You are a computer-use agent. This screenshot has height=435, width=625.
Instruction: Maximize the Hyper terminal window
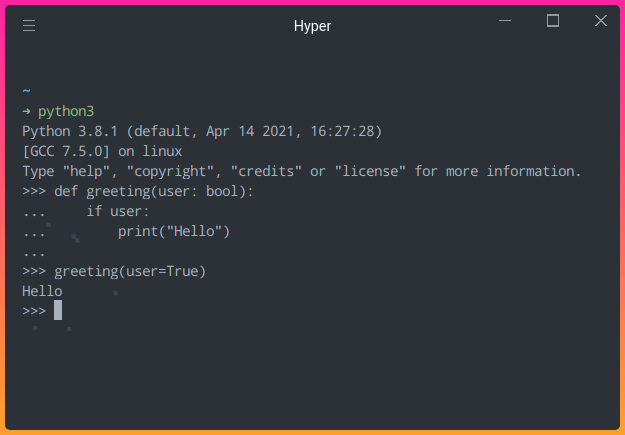553,21
